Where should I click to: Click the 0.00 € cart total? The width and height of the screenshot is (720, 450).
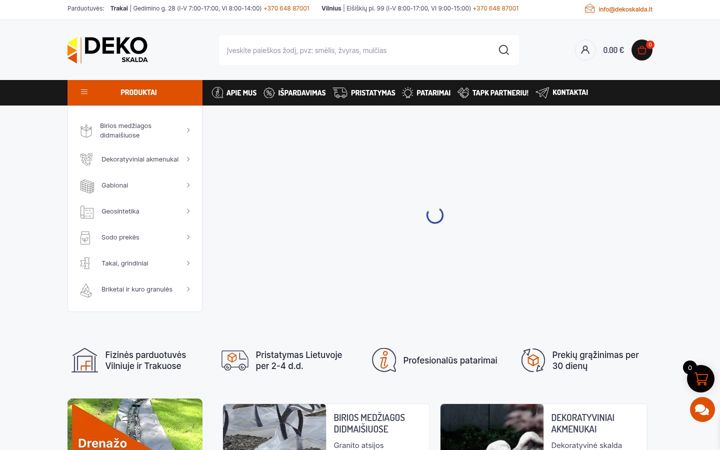(x=613, y=50)
